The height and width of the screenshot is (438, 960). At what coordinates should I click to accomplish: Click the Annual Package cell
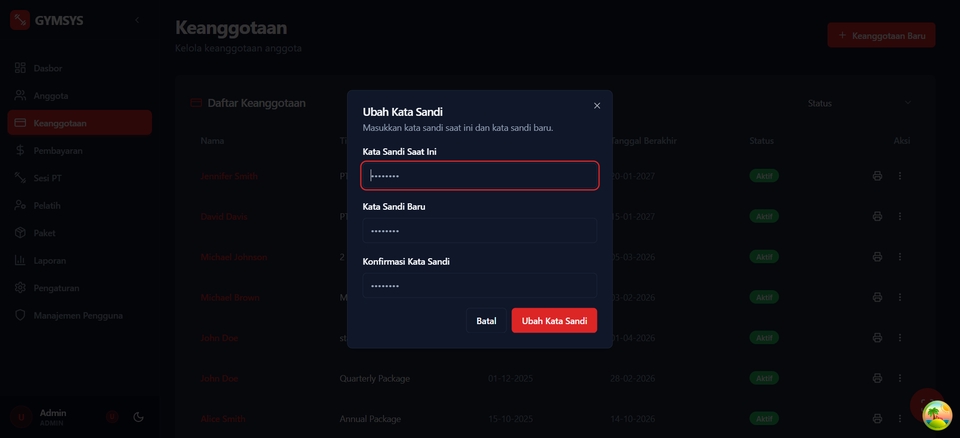click(370, 419)
